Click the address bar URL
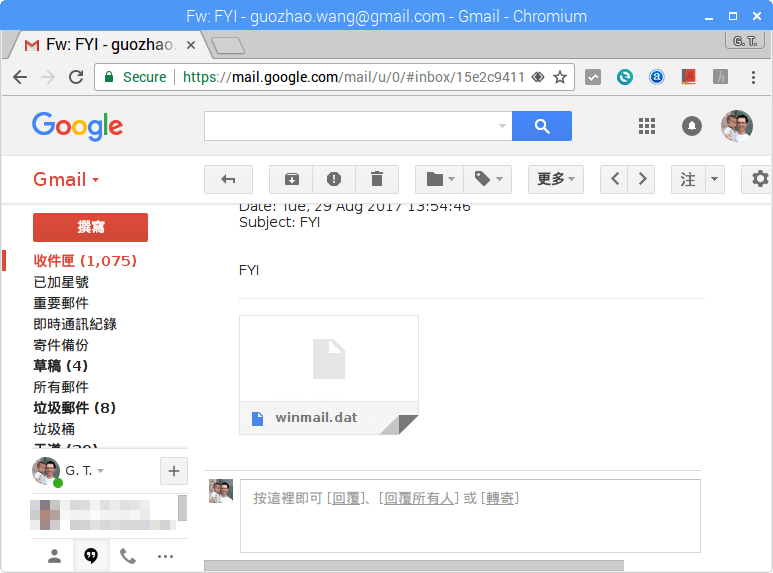This screenshot has height=573, width=773. pos(353,77)
